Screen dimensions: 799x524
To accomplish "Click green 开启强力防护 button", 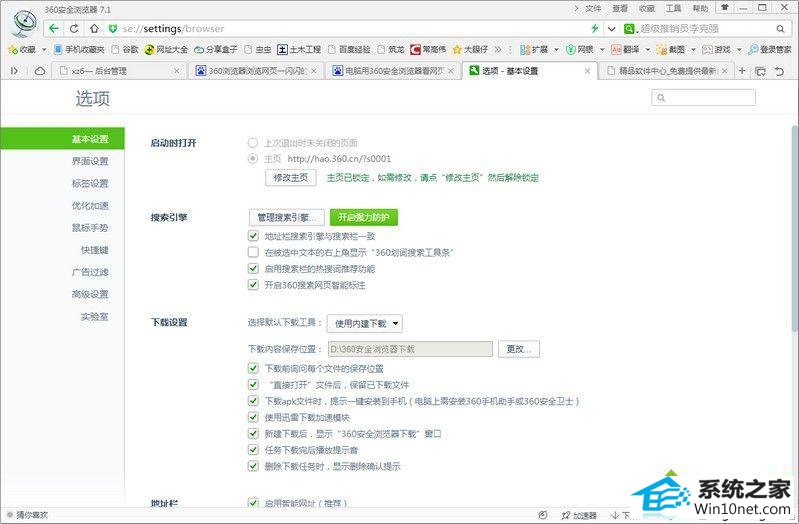I will [x=363, y=218].
